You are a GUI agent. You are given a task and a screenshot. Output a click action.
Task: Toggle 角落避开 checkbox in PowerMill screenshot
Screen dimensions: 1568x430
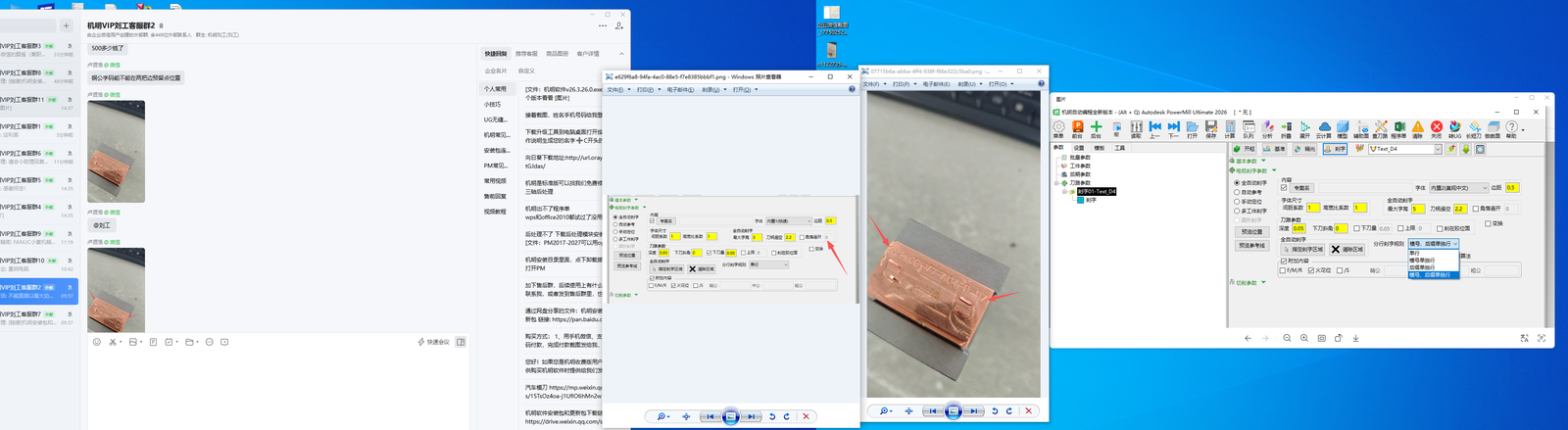coord(1476,209)
